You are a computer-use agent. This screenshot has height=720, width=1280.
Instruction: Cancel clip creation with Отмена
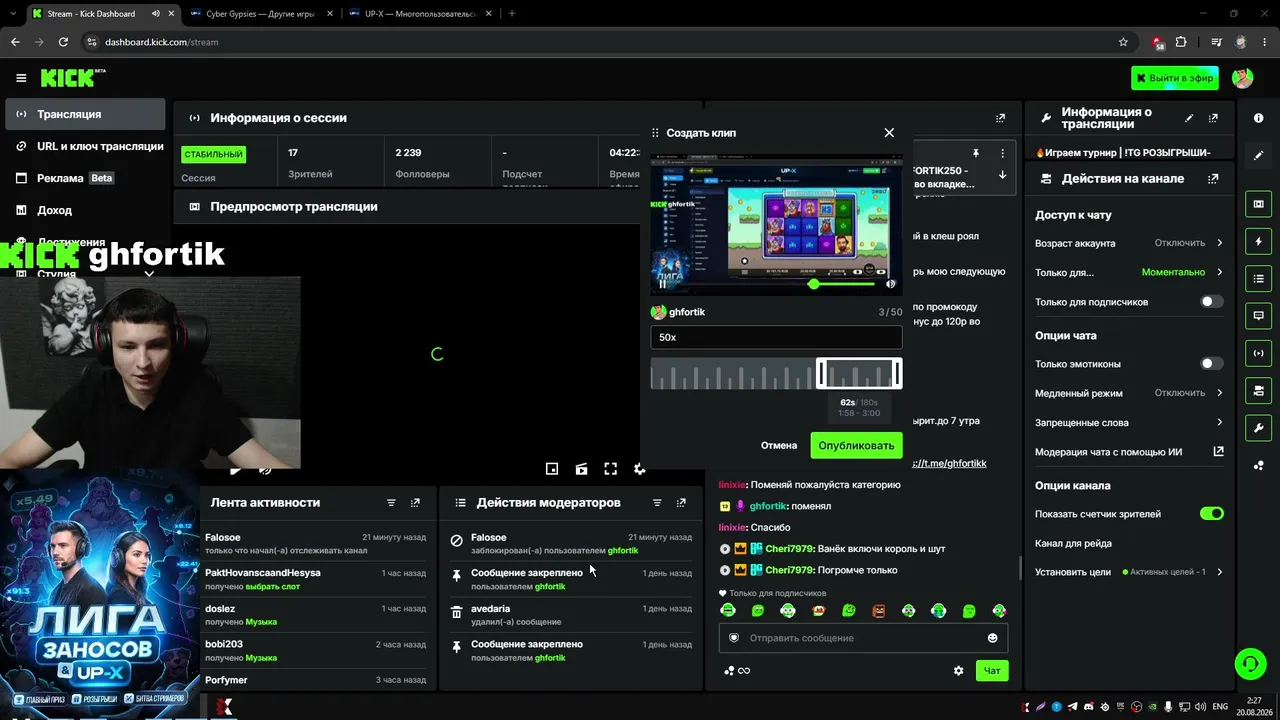(x=779, y=445)
